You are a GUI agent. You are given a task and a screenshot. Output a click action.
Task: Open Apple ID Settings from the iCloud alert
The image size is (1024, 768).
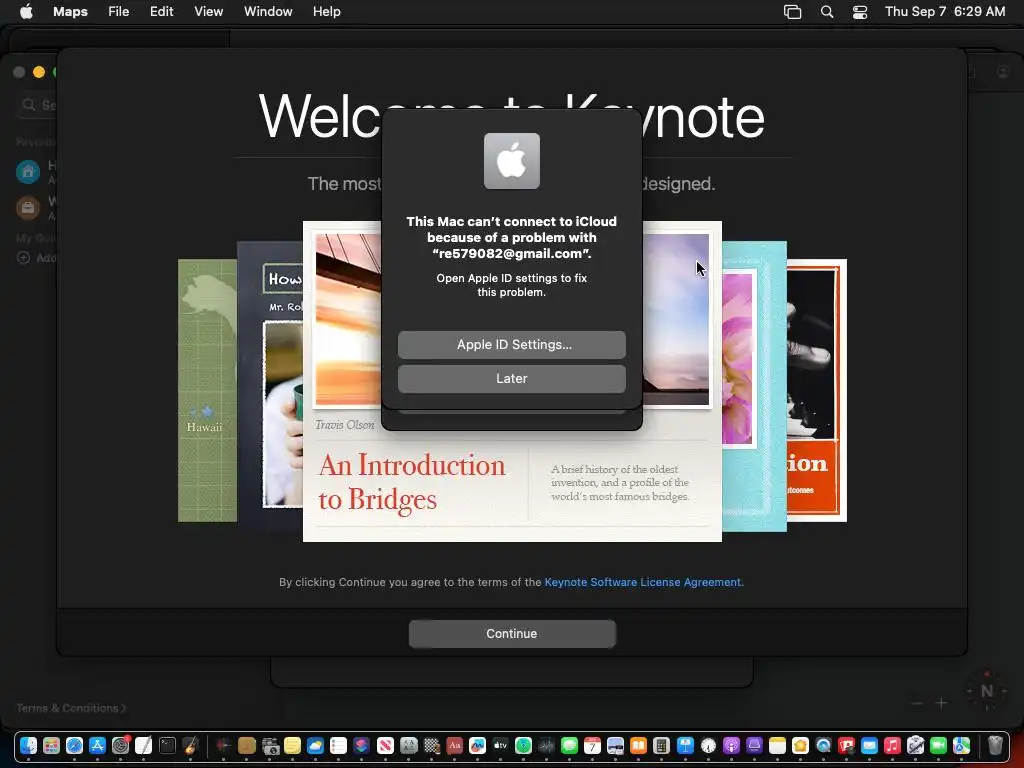coord(511,345)
